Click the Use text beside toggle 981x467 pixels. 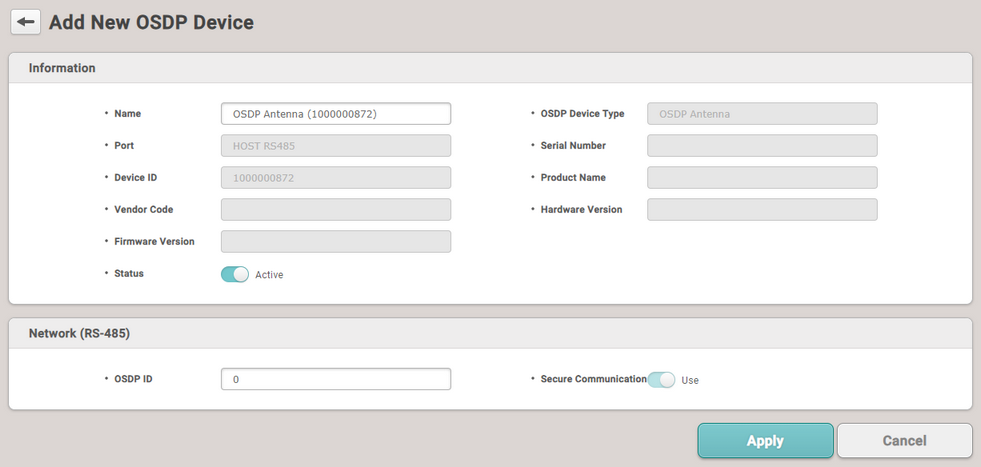tap(690, 380)
